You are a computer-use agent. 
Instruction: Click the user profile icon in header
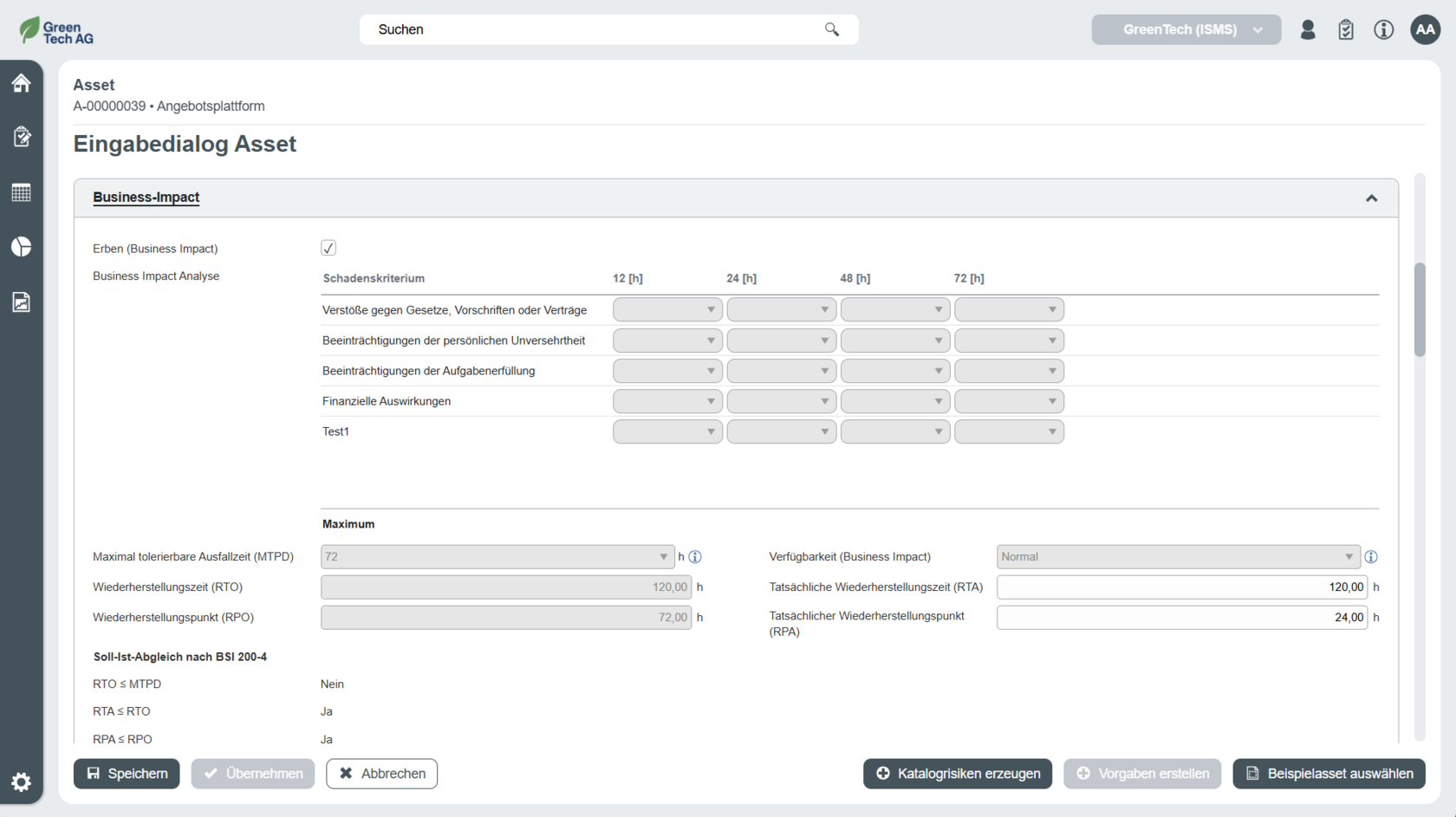(1308, 30)
